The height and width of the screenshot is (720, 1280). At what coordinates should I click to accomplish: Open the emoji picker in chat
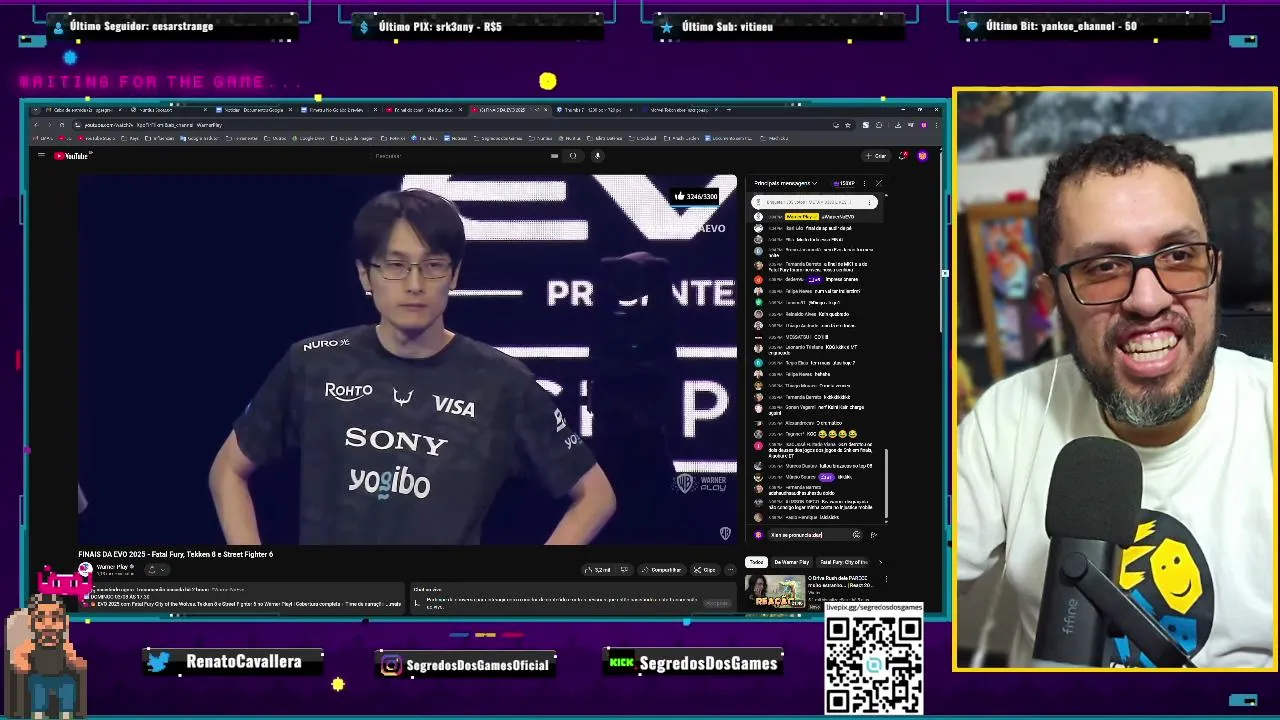click(x=856, y=535)
